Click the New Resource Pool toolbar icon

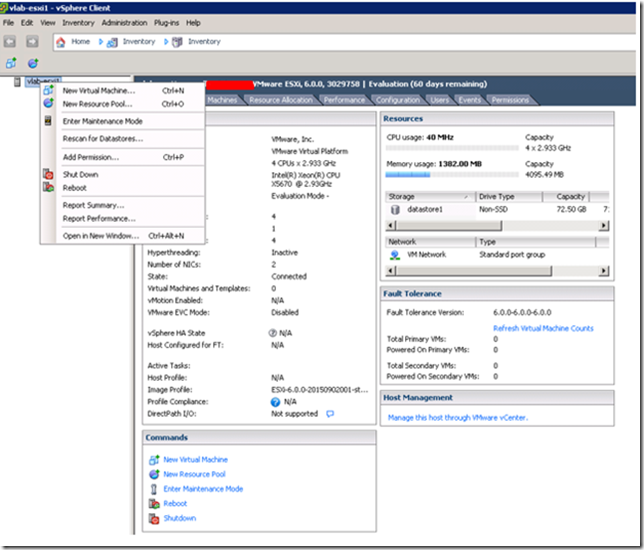pos(33,63)
